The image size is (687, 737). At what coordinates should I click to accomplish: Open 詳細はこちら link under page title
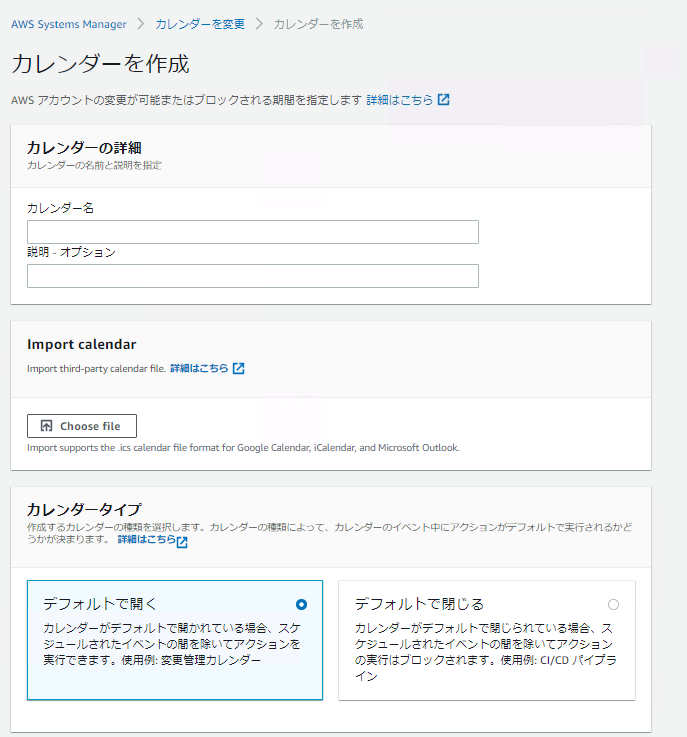[400, 100]
